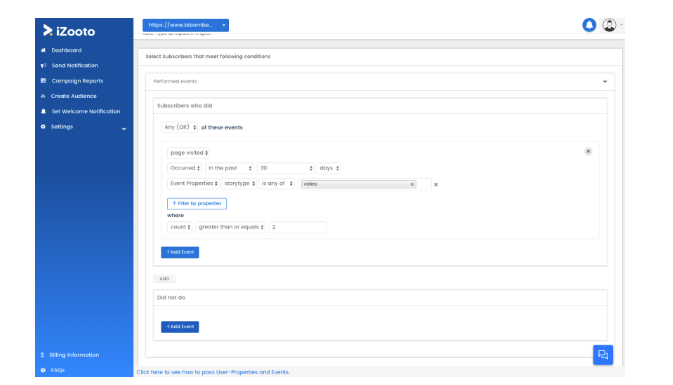Open the storytype property dropdown
Screen dimensions: 673x385
coord(239,184)
